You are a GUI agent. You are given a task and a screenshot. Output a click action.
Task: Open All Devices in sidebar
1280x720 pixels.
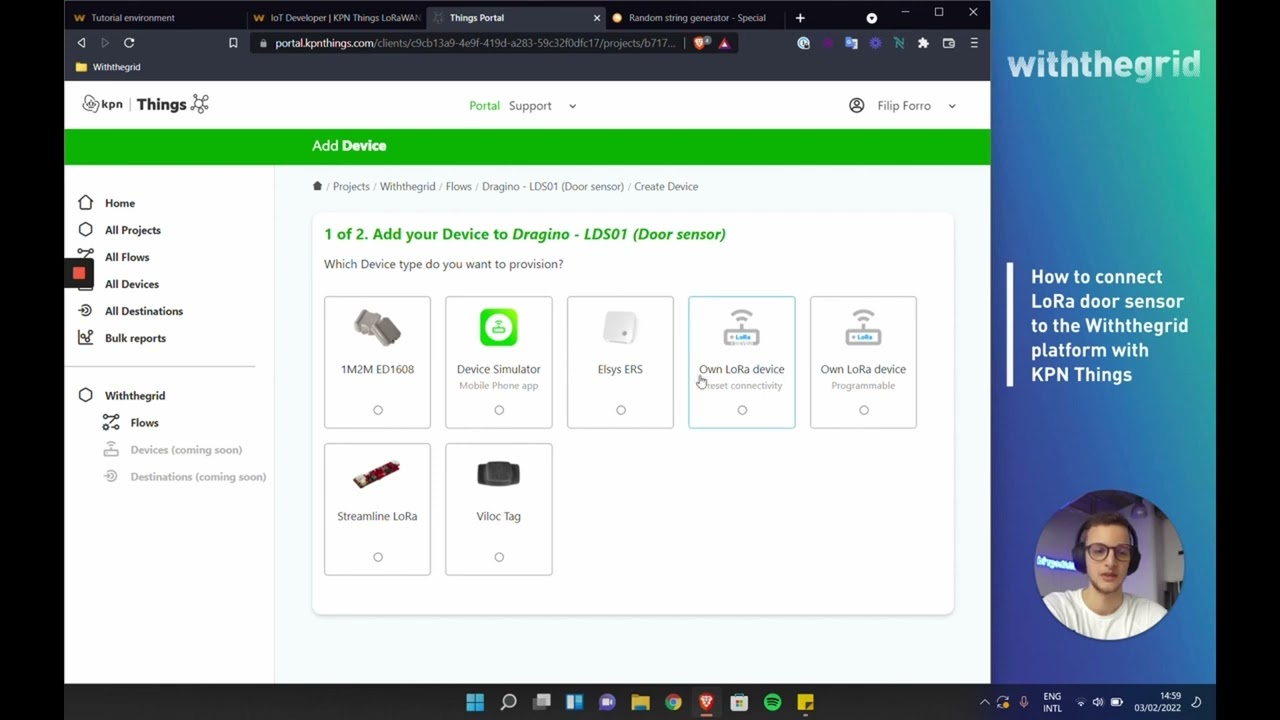click(132, 284)
